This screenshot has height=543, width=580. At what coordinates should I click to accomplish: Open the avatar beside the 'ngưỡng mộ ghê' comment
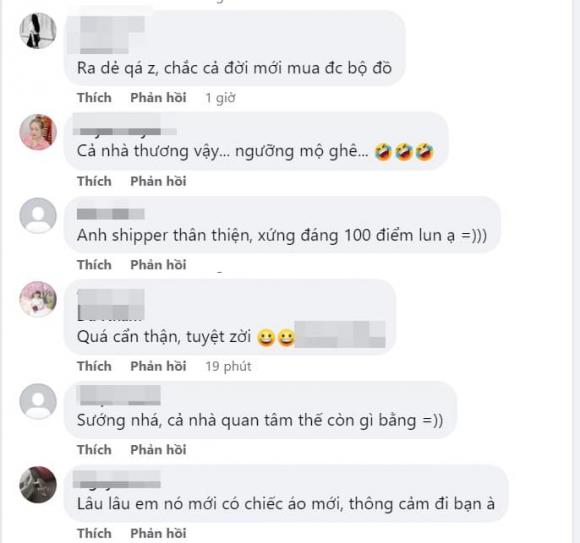38,132
